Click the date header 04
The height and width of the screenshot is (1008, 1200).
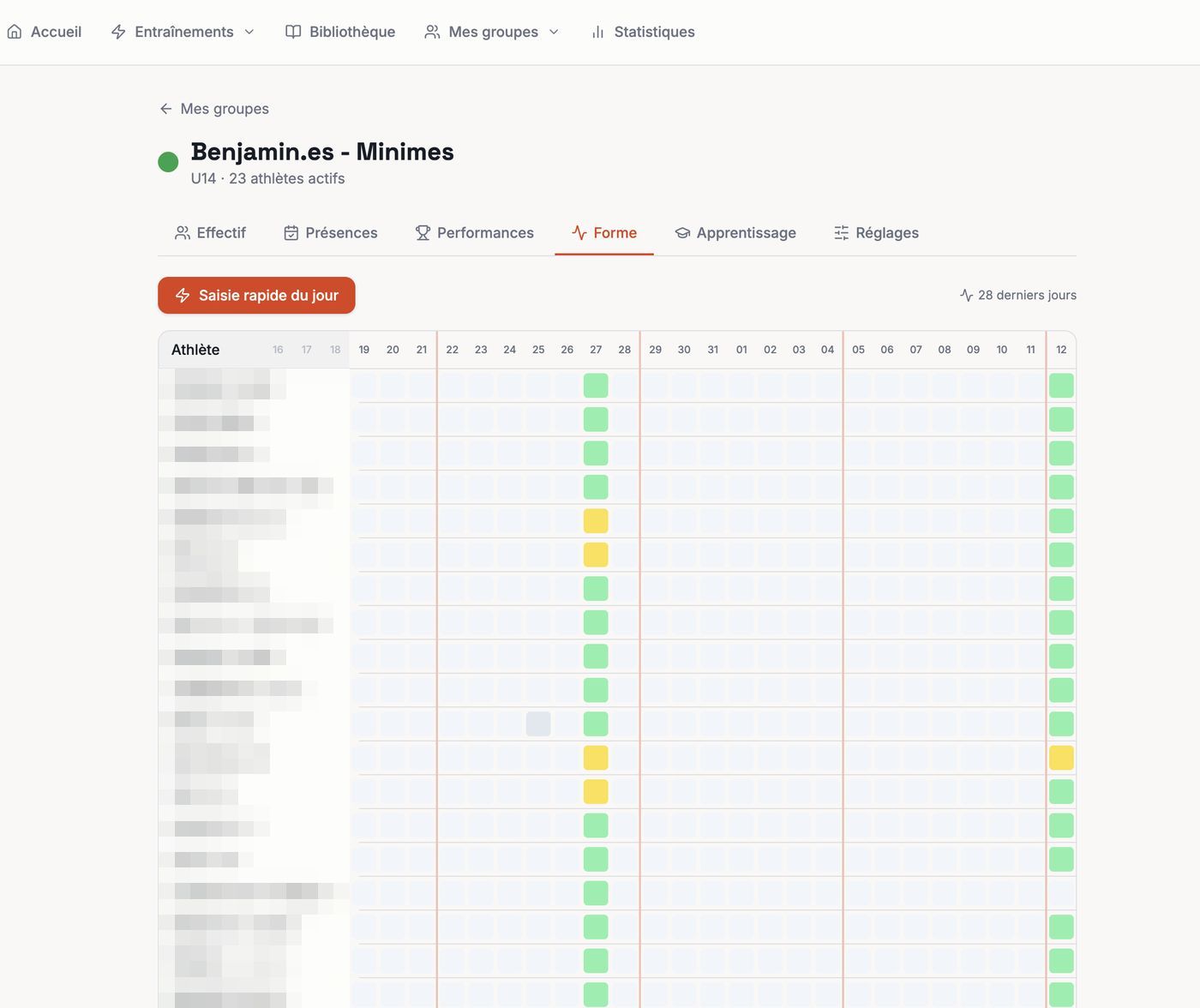pyautogui.click(x=827, y=350)
